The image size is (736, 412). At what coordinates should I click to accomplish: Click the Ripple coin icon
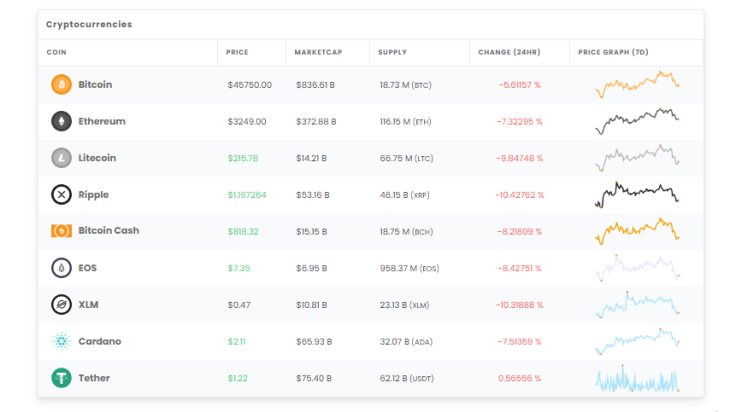(x=61, y=194)
